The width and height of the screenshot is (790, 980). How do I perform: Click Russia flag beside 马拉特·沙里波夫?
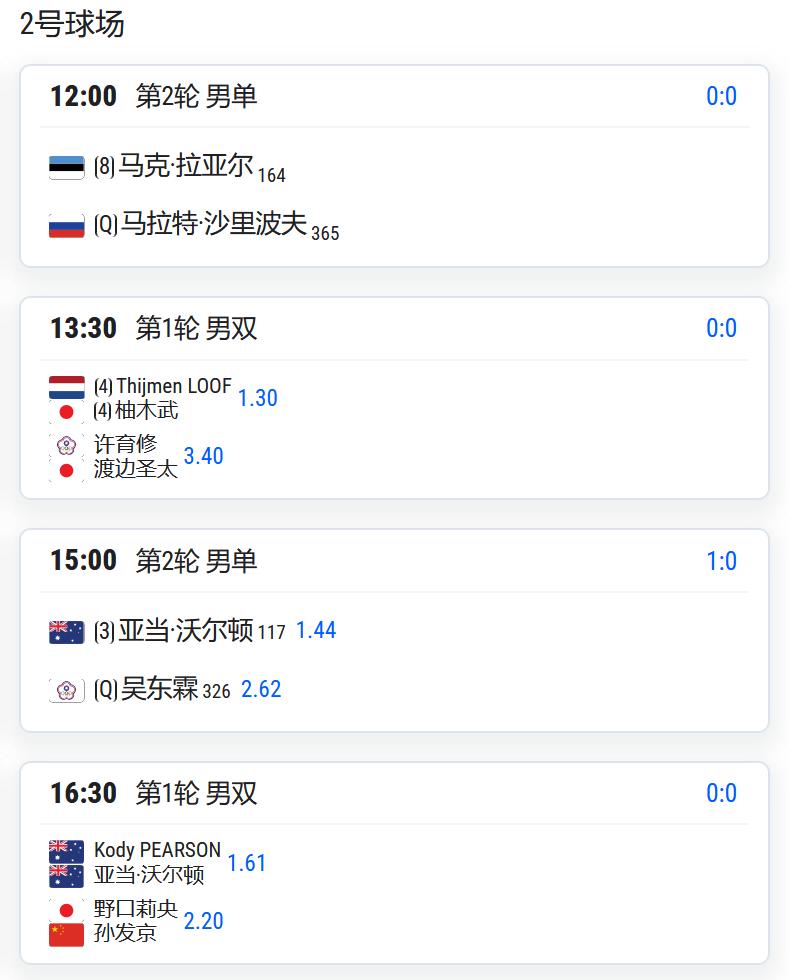[66, 226]
